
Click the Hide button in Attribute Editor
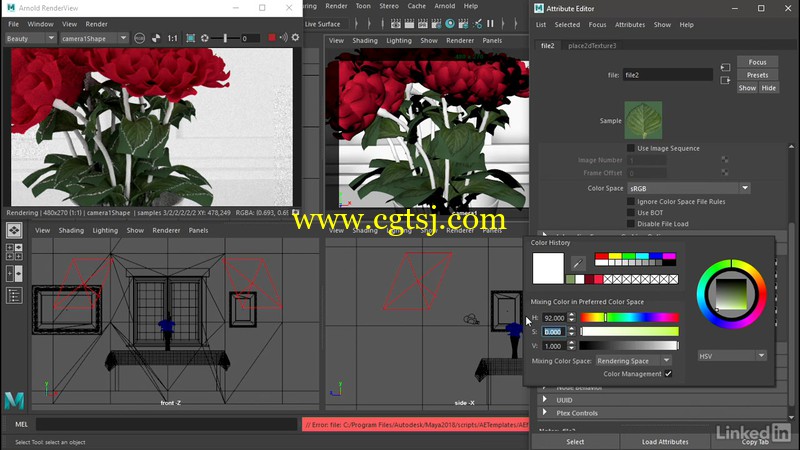tap(768, 88)
